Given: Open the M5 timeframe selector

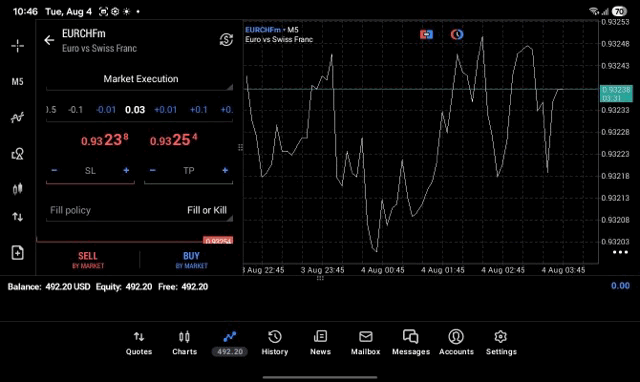Looking at the screenshot, I should [x=18, y=82].
